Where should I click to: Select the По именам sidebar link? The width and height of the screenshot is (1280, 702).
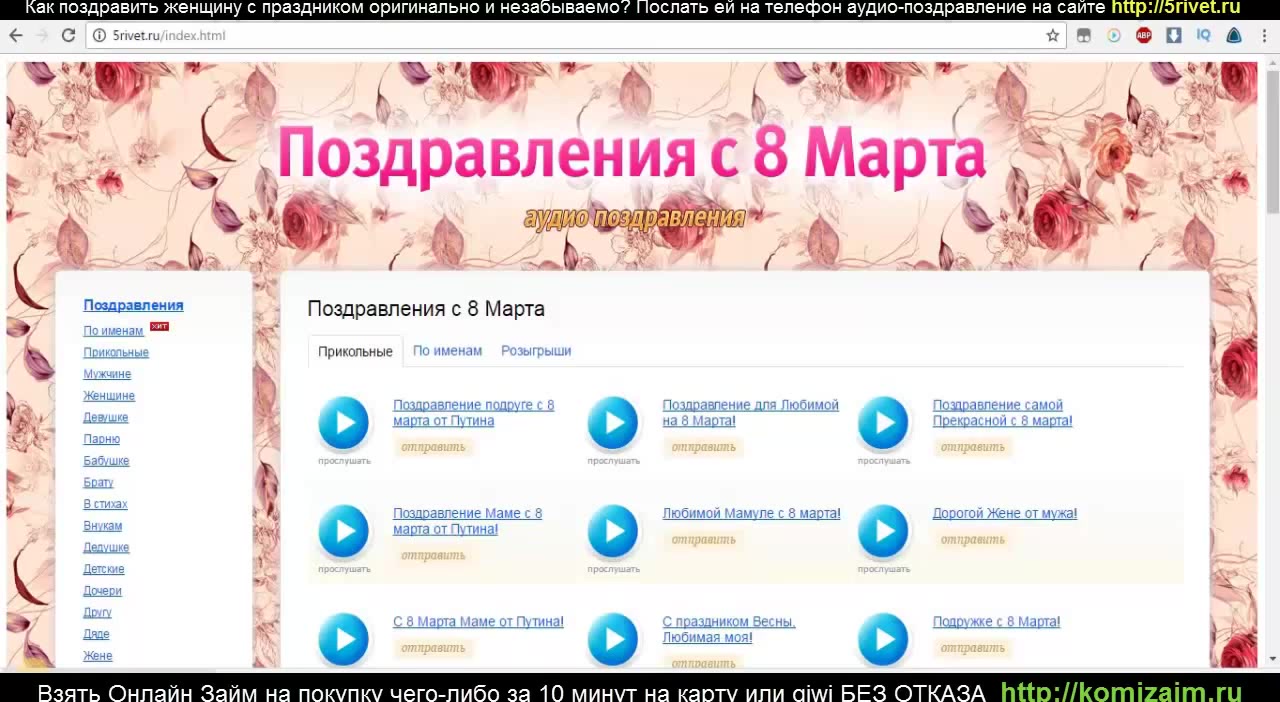tap(113, 330)
